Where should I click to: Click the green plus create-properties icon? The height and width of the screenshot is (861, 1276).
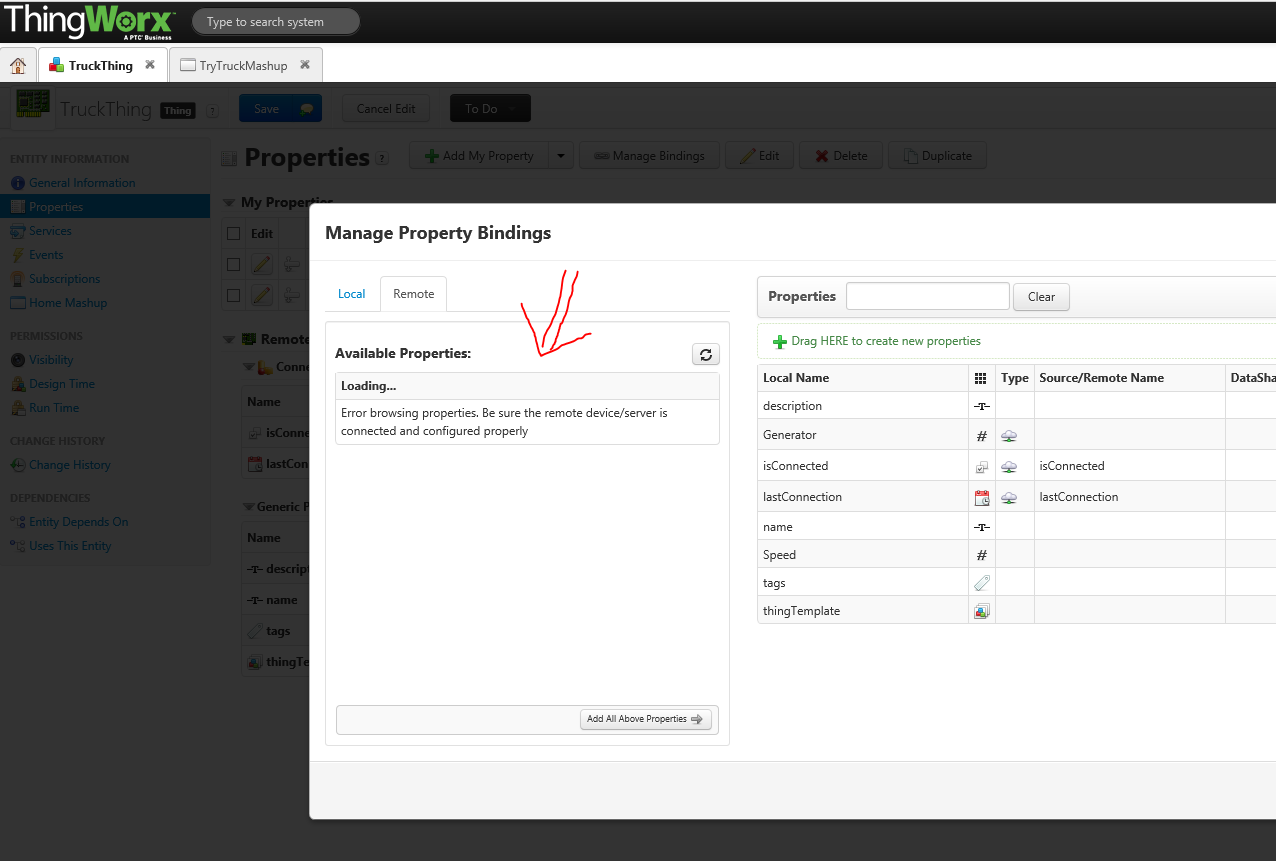click(780, 342)
